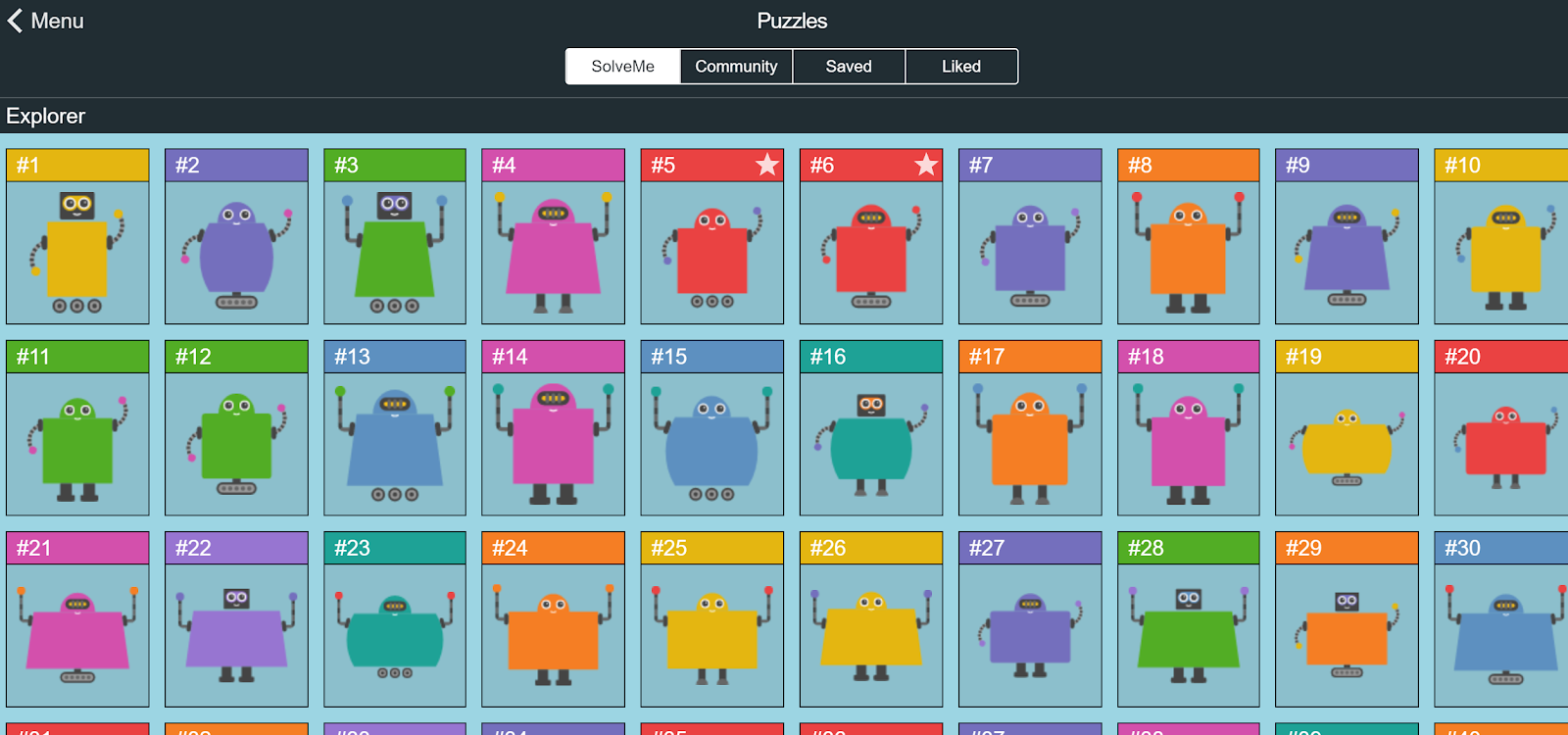Viewport: 1568px width, 735px height.
Task: Open puzzle #29 orange robot
Action: (x=1347, y=619)
